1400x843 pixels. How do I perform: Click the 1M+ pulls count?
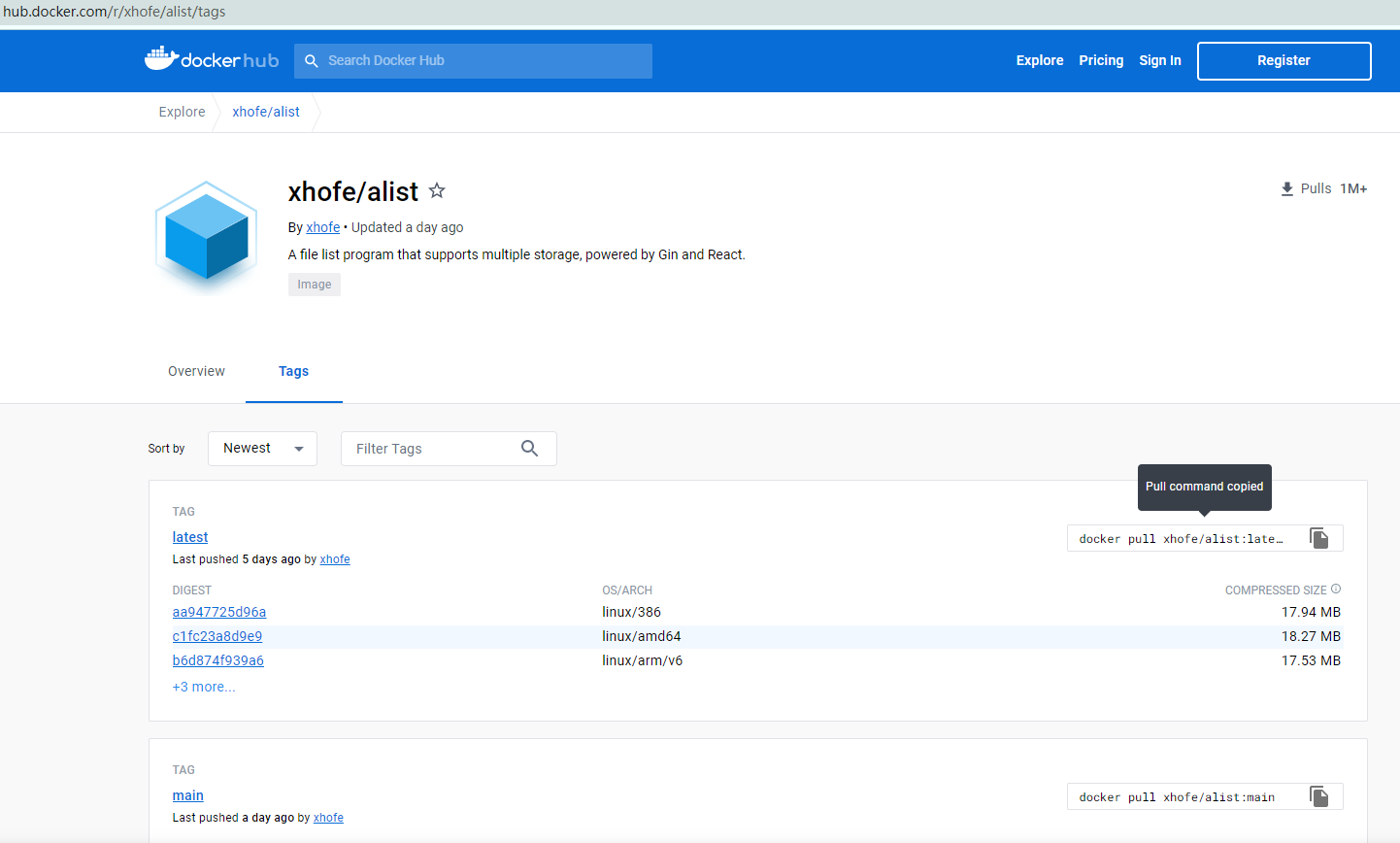(x=1353, y=188)
